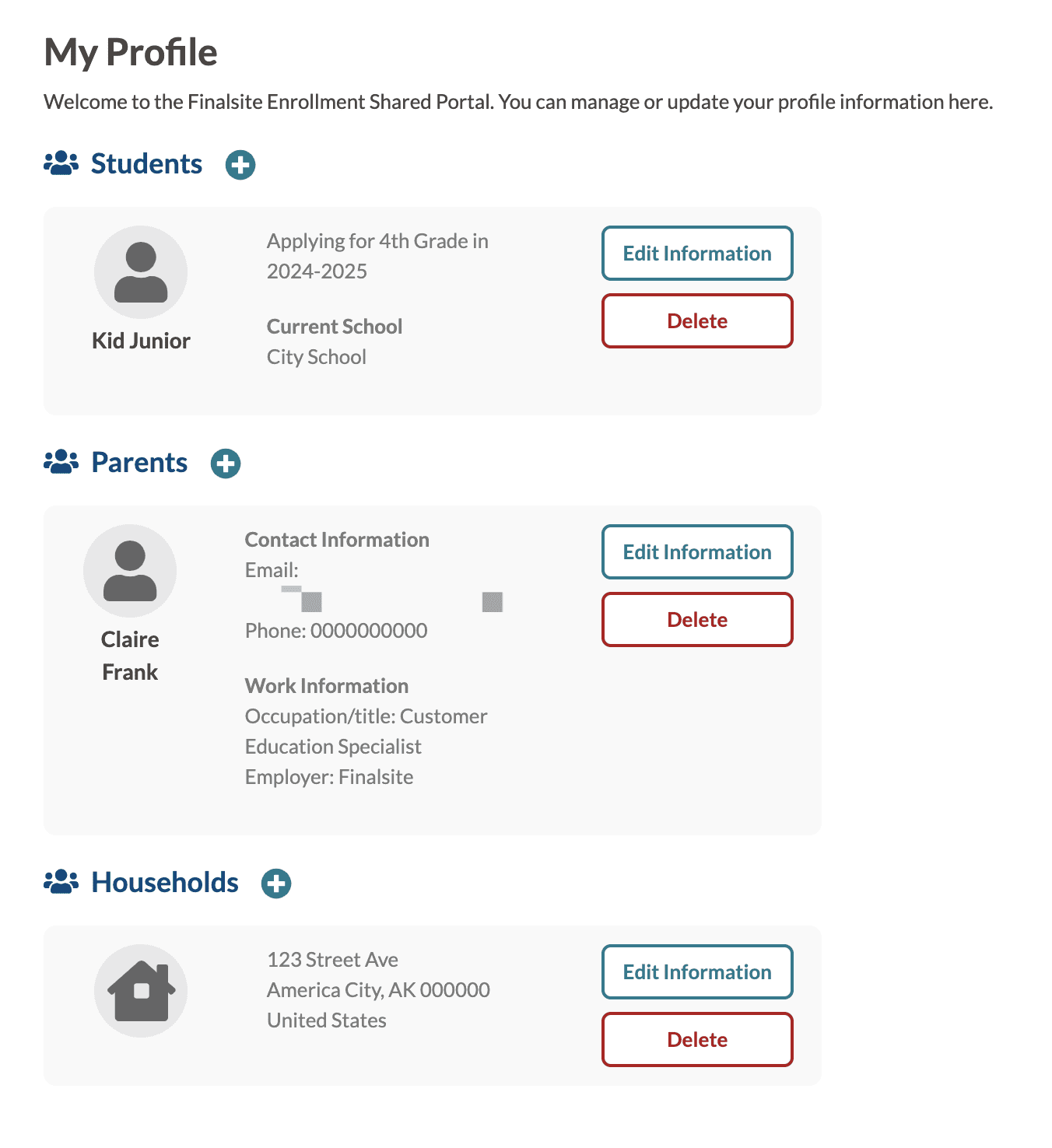Image resolution: width=1052 pixels, height=1148 pixels.
Task: Delete the parent Claire Frank
Action: tap(696, 619)
